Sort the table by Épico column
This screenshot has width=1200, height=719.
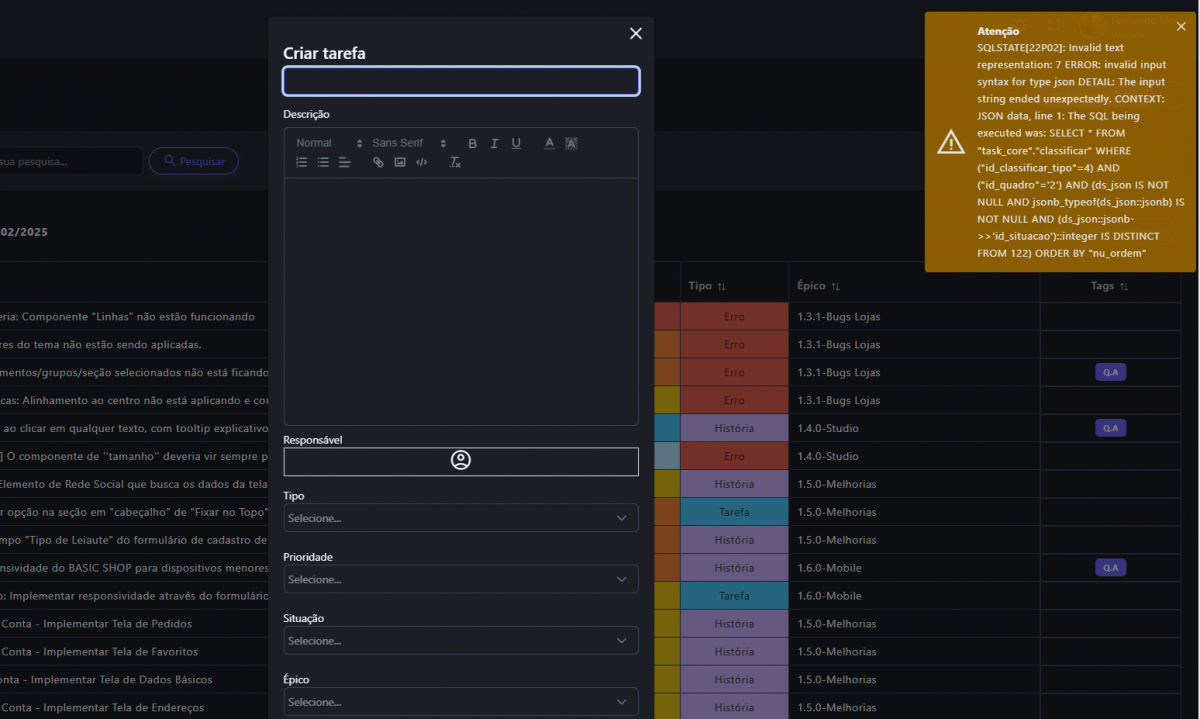(818, 286)
